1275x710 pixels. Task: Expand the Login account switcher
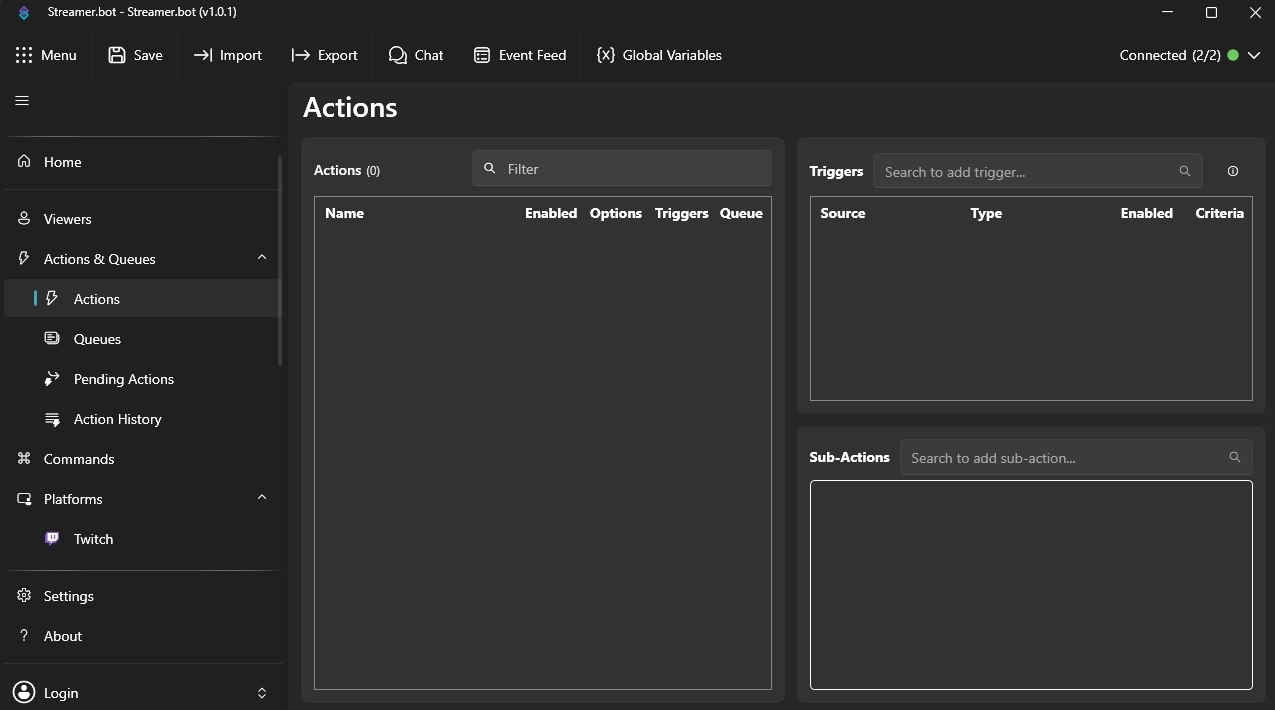pos(262,693)
